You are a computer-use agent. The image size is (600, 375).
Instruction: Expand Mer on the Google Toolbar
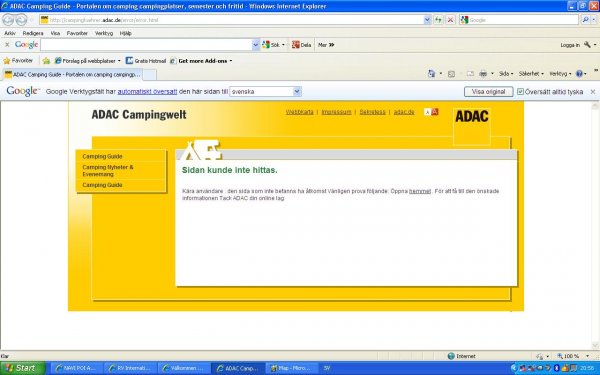326,45
